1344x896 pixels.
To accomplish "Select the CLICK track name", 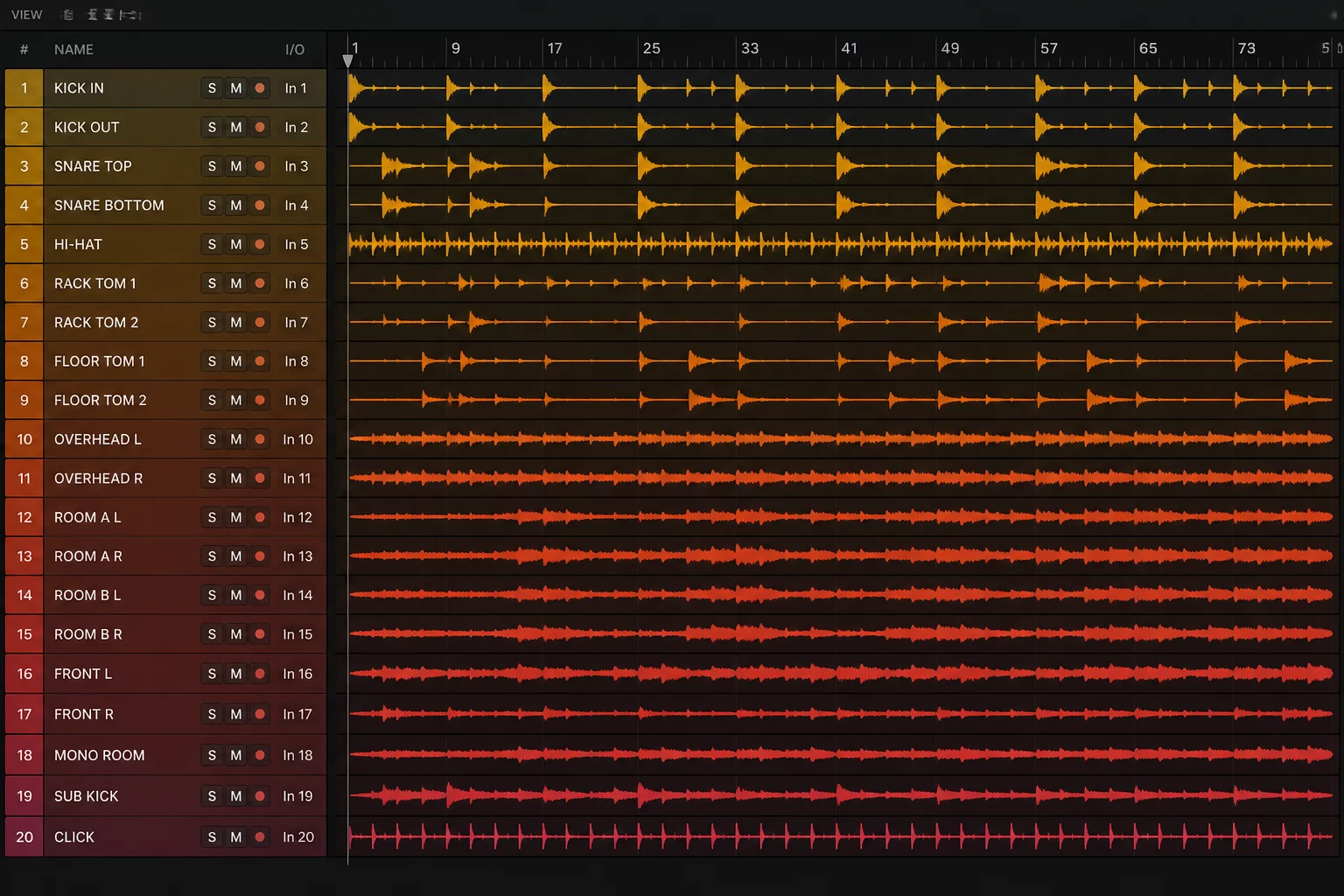I will (74, 837).
